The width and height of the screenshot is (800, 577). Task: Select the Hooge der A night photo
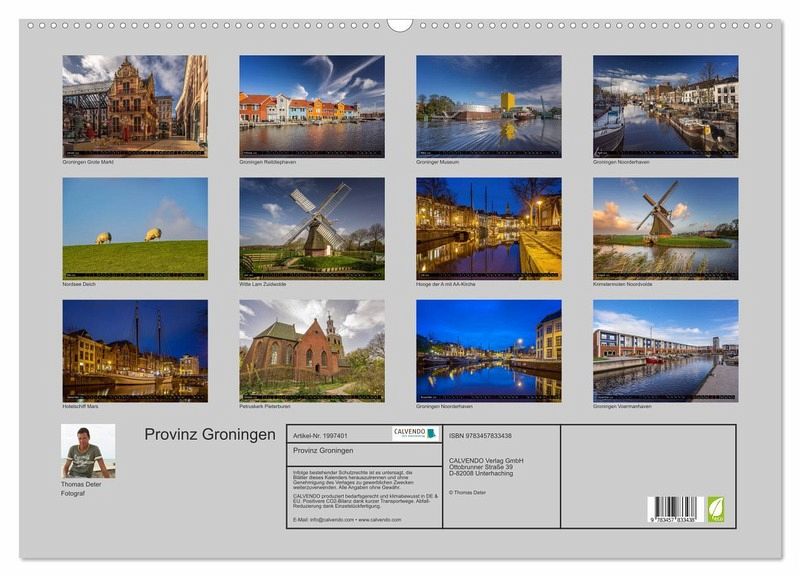click(x=488, y=229)
